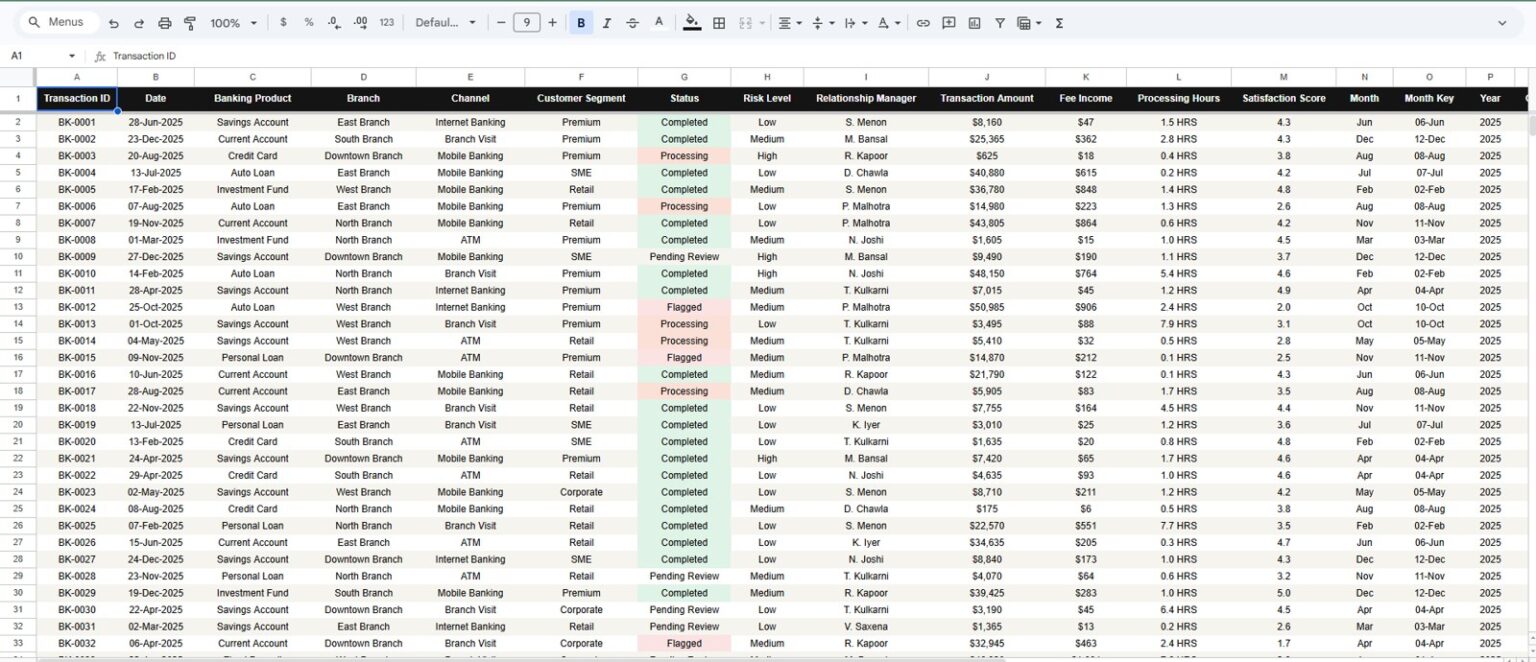Select the Relationship Manager header cell
Image resolution: width=1536 pixels, height=662 pixels.
(866, 98)
